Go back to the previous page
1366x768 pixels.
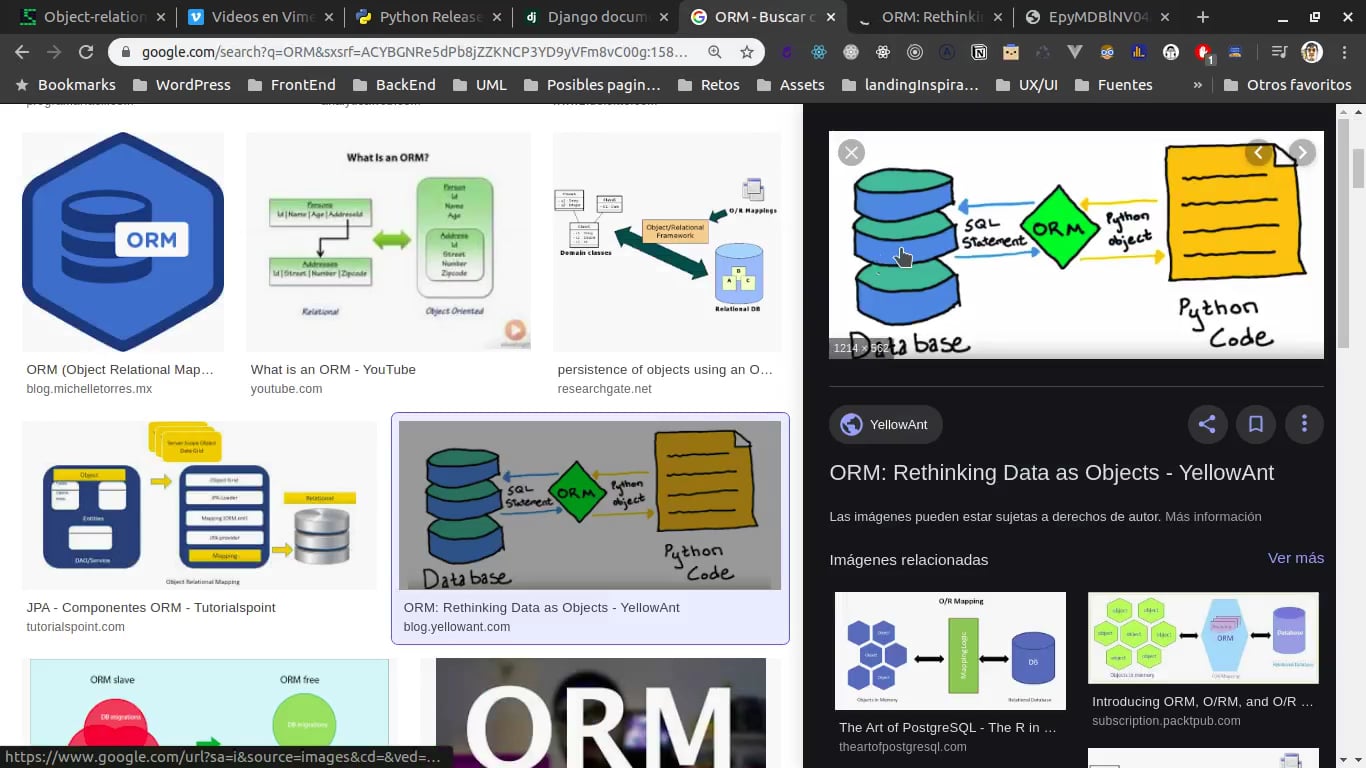point(22,52)
